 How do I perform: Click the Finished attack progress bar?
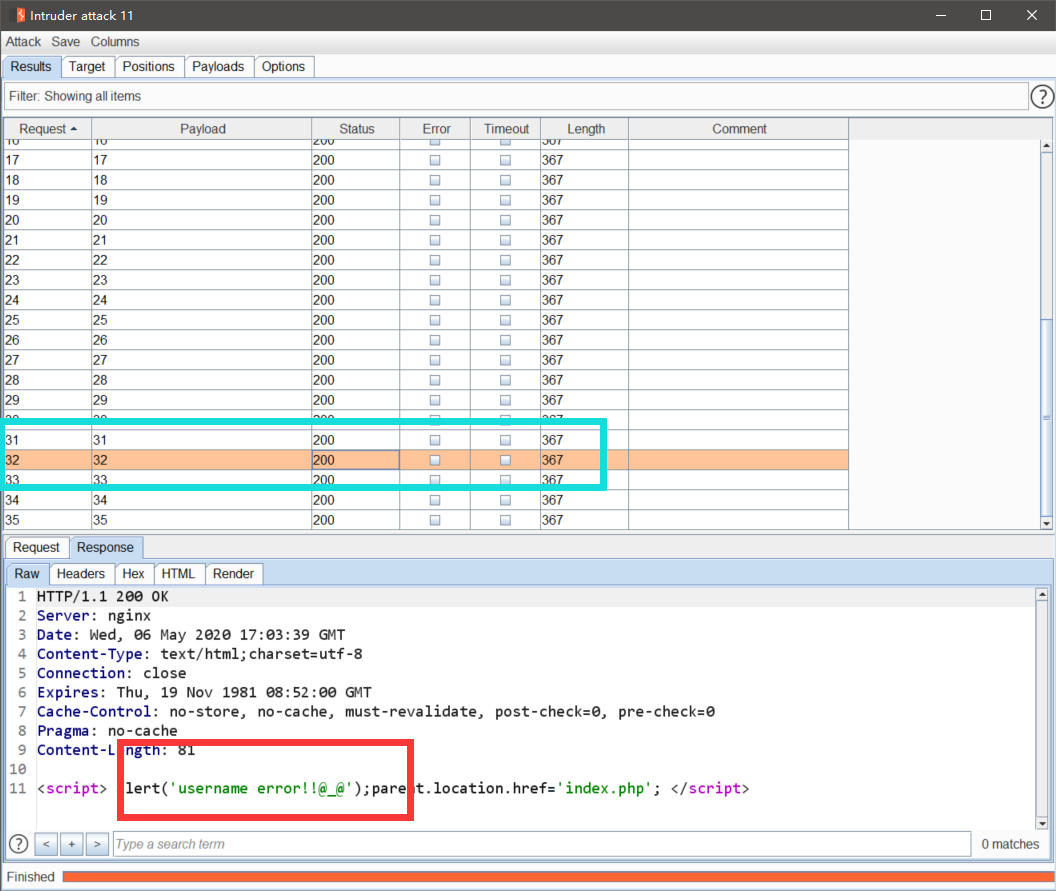pyautogui.click(x=558, y=877)
